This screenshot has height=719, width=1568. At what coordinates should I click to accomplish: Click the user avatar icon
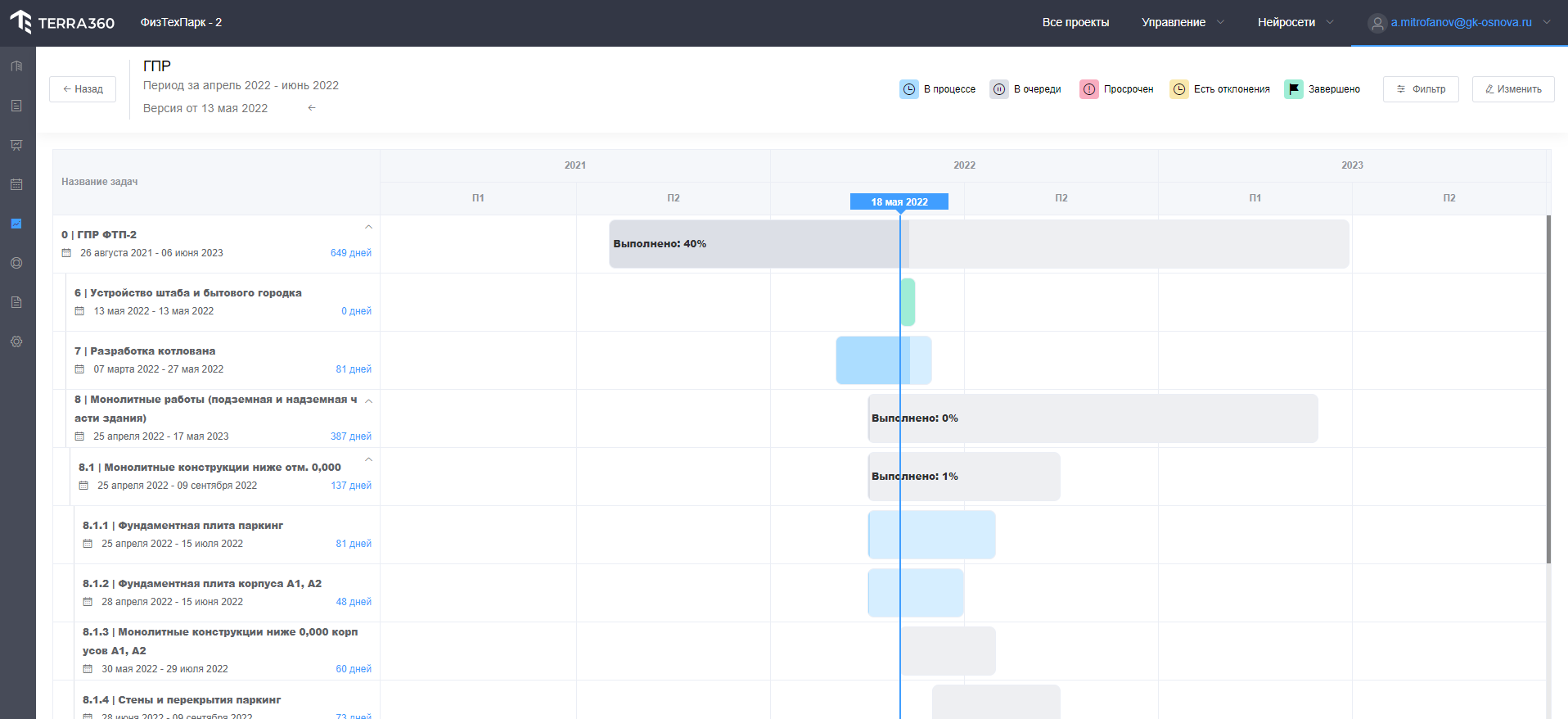click(x=1377, y=23)
